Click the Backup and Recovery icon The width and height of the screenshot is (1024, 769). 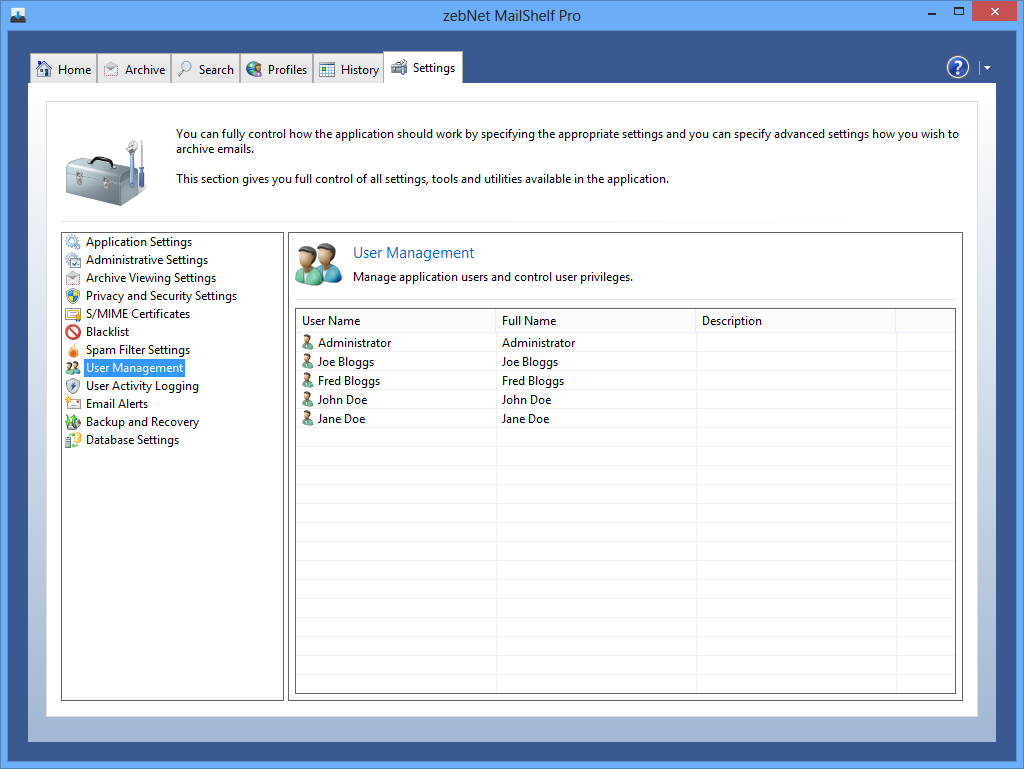pos(73,422)
